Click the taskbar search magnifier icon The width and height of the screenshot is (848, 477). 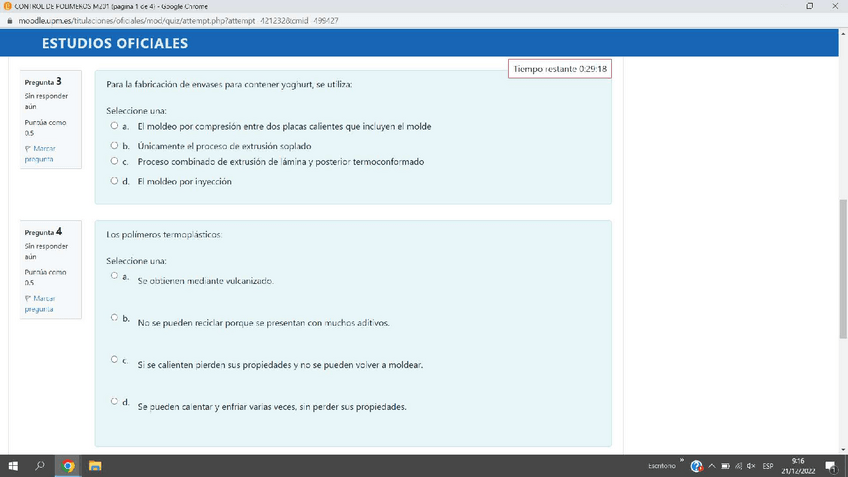coord(41,466)
